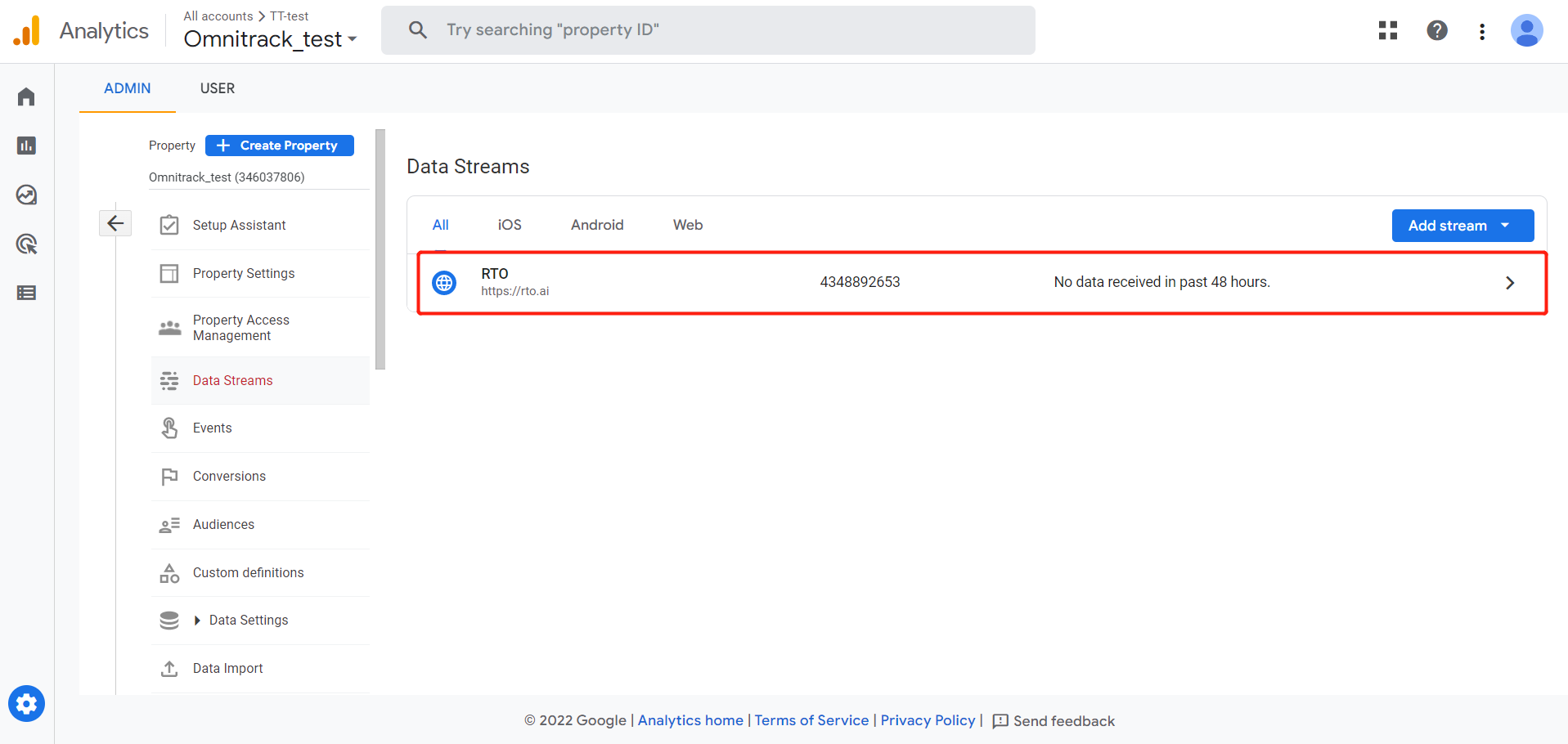Click the Conversions flag icon

(x=169, y=477)
